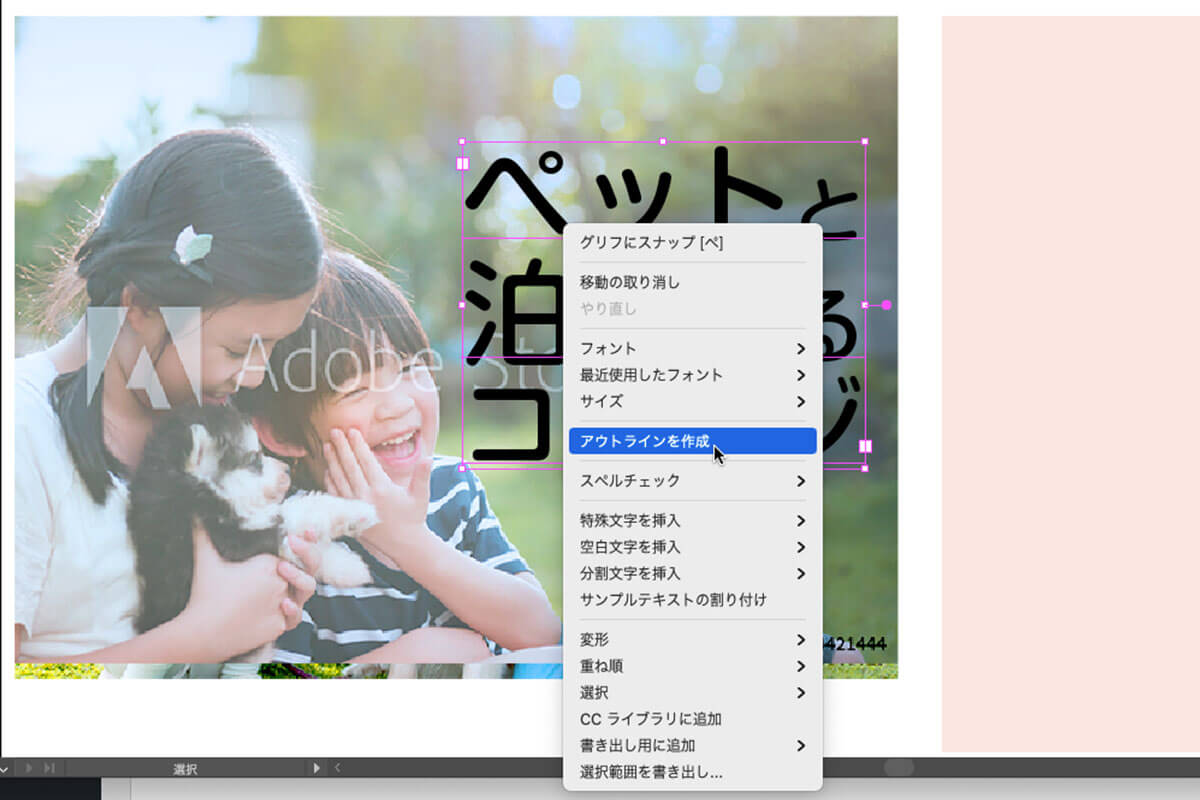Click the round magenta text widget handle
The image size is (1200, 800).
pyautogui.click(x=886, y=305)
